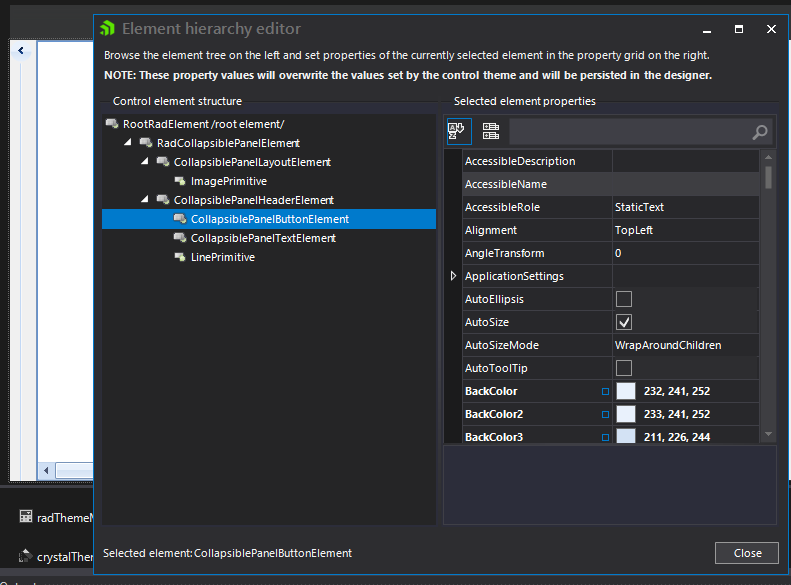Screen dimensions: 791x585
Task: Click the radThemeManager component icon
Action: click(x=26, y=517)
